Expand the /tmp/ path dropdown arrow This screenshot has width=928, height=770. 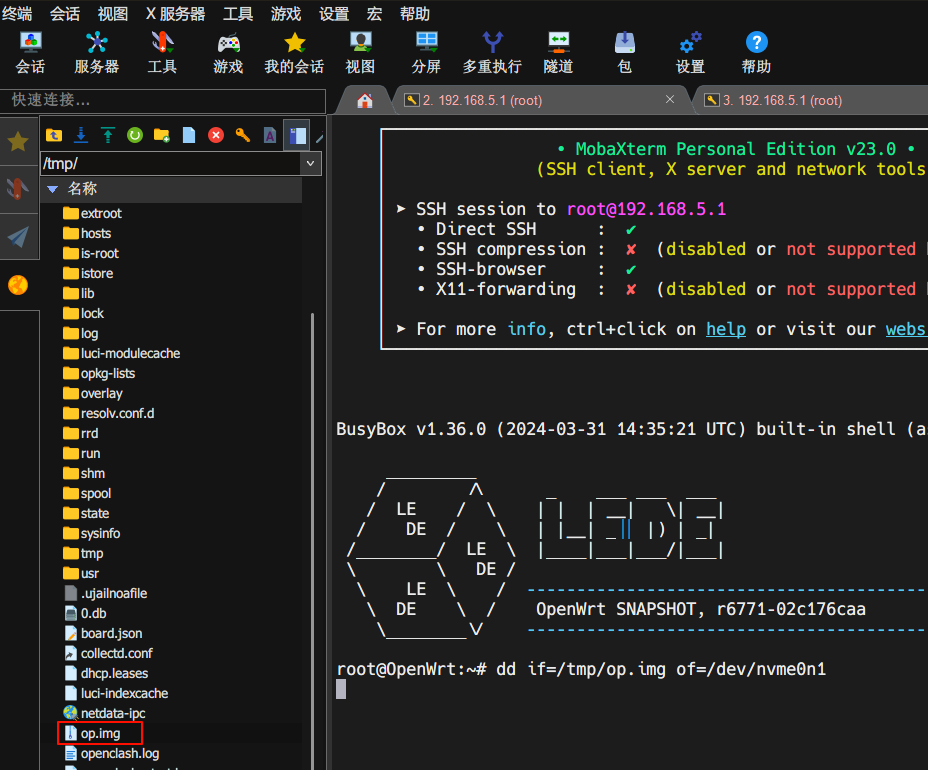[311, 163]
